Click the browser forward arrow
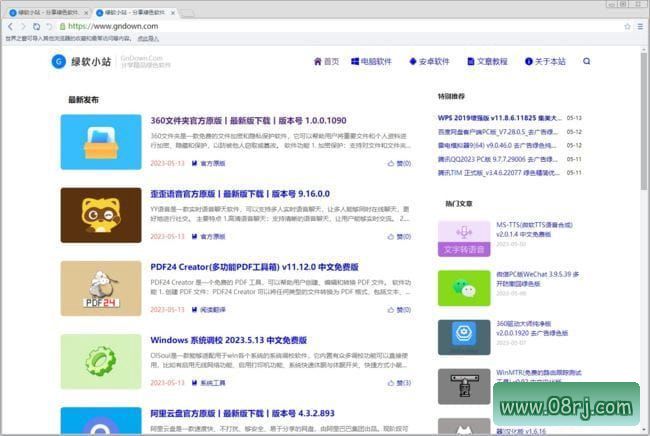The width and height of the screenshot is (650, 436). (23, 27)
